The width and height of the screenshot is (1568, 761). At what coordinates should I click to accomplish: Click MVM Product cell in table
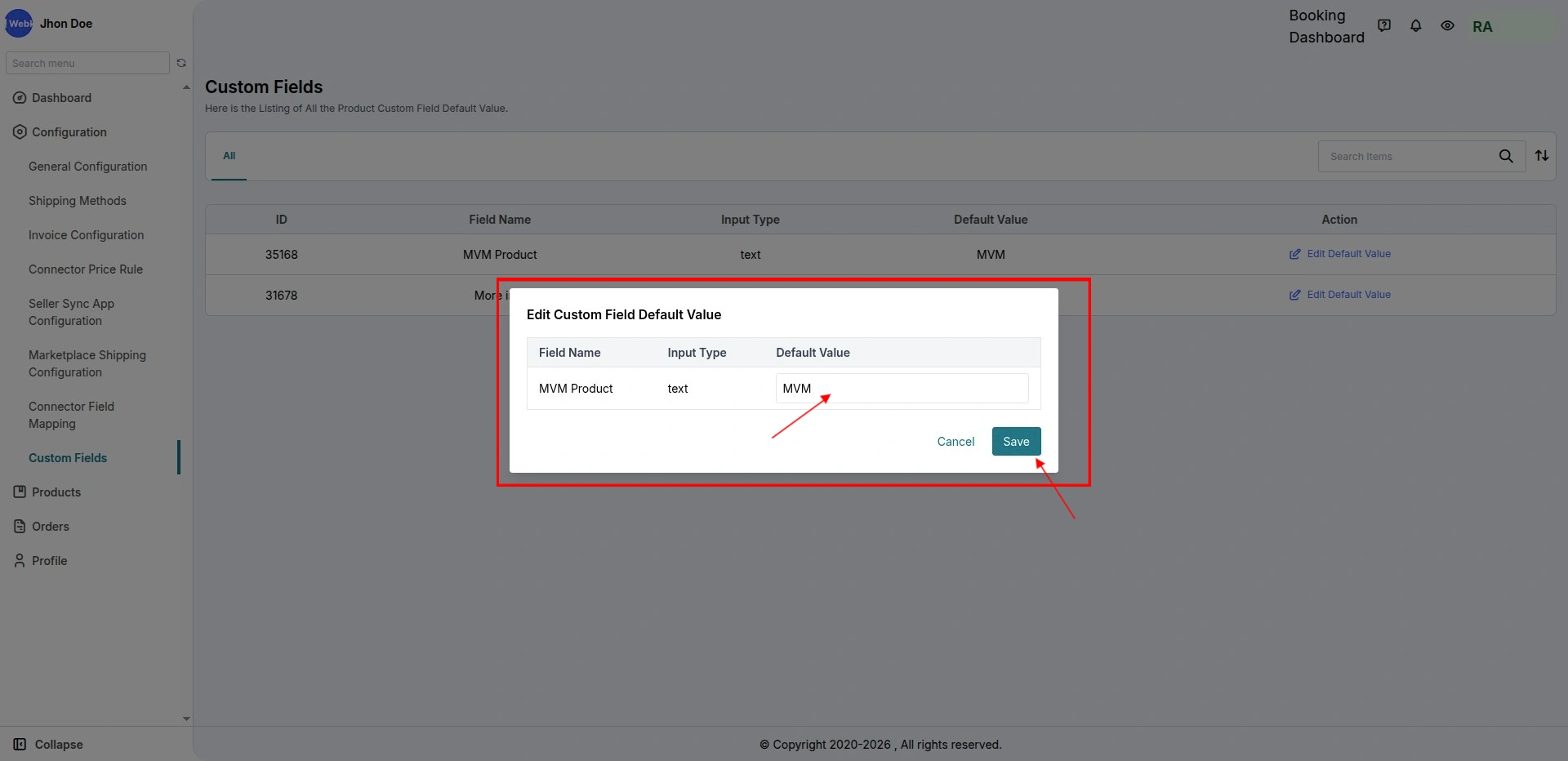(x=500, y=255)
